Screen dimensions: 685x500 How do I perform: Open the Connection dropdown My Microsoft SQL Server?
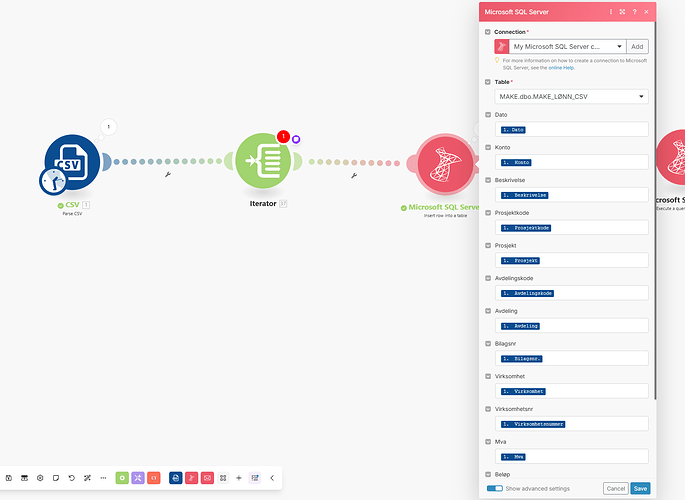[x=567, y=46]
